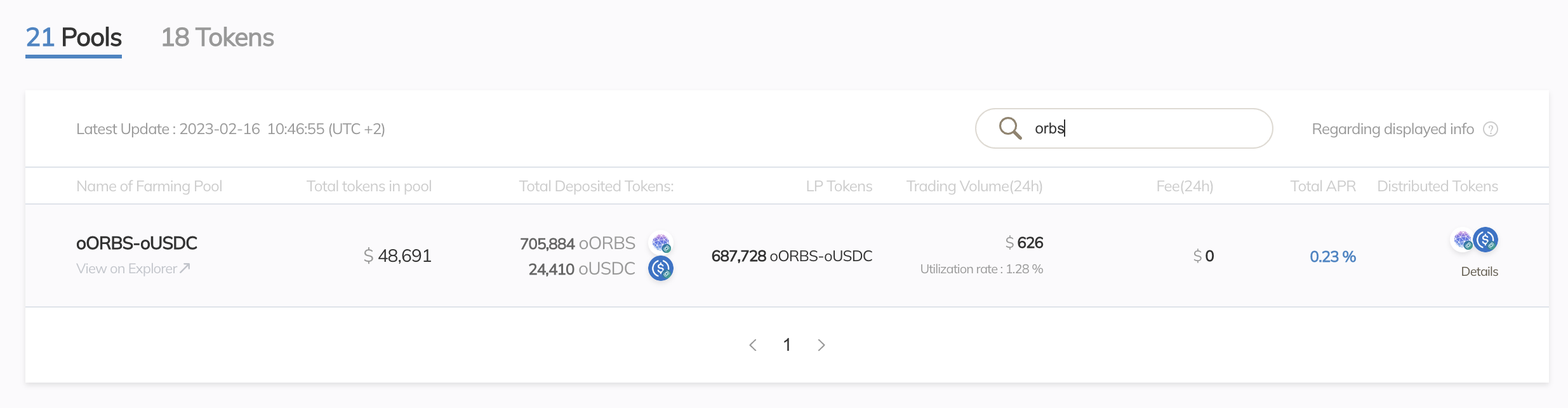Click the oORBS token icon in deposited tokens
The height and width of the screenshot is (408, 1568).
pos(661,243)
